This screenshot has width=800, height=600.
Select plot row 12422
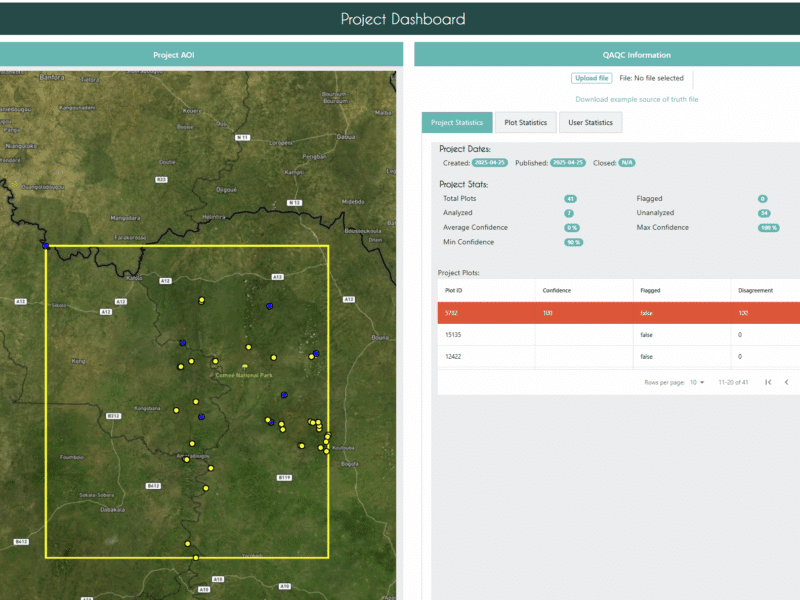click(x=618, y=357)
